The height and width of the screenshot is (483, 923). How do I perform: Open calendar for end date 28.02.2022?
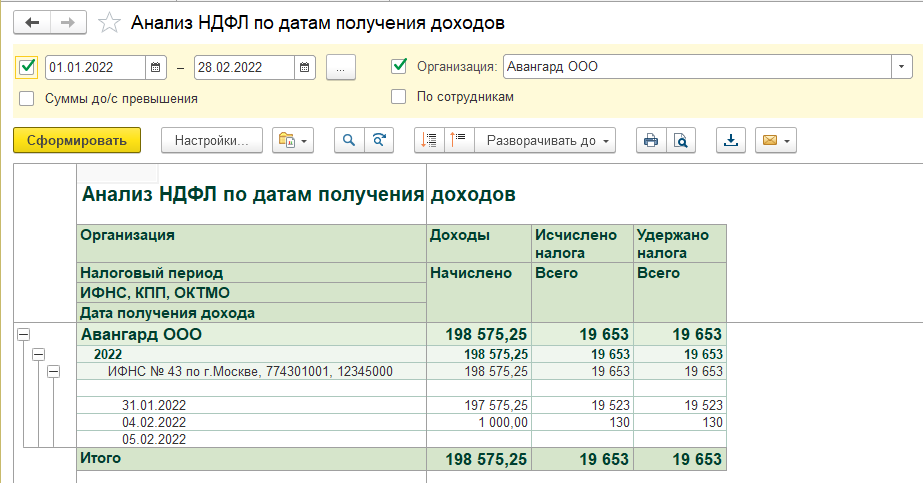(305, 68)
